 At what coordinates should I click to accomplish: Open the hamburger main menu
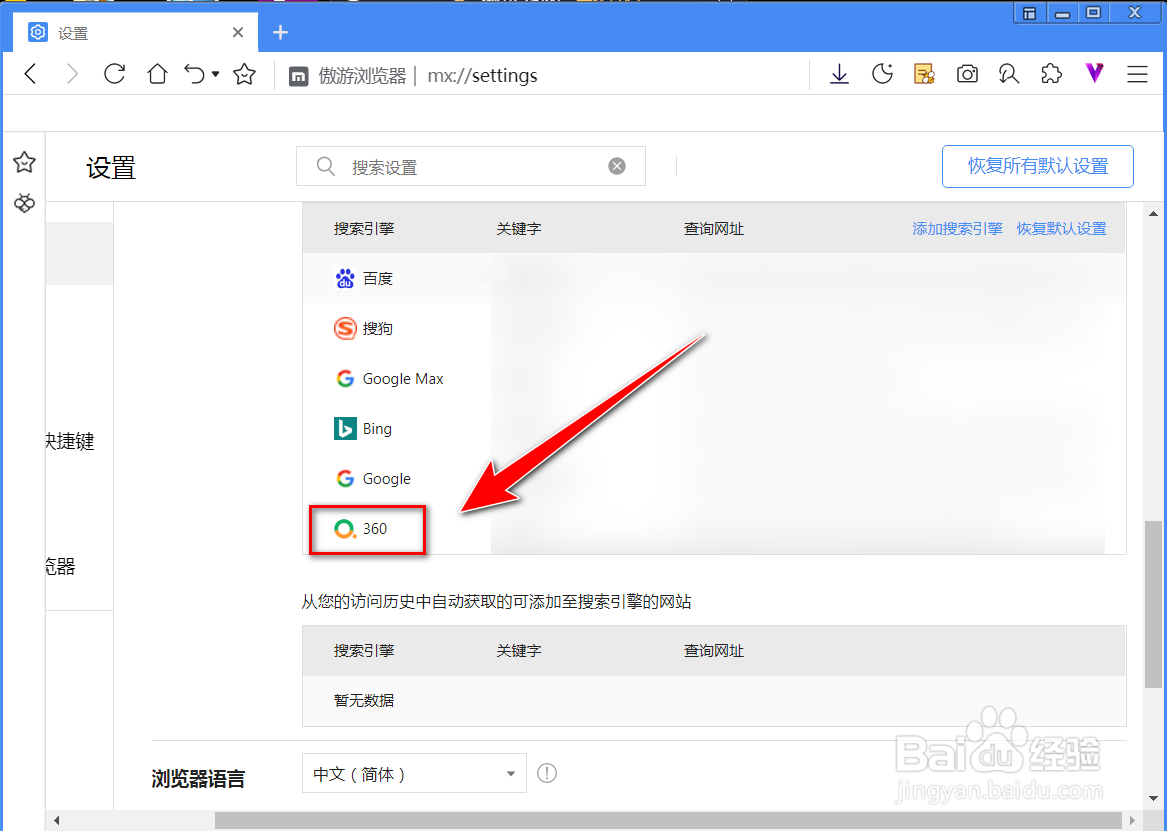pos(1136,74)
